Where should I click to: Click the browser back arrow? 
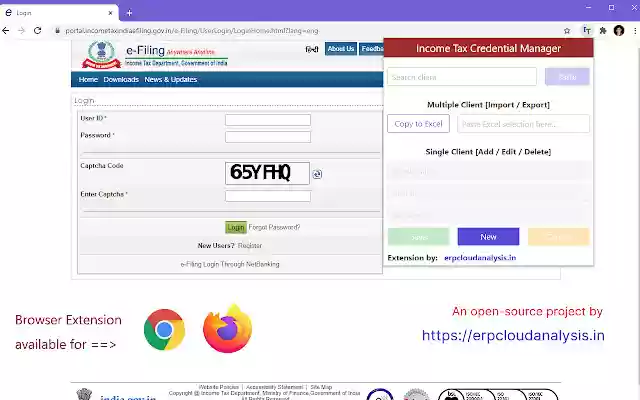pos(6,31)
